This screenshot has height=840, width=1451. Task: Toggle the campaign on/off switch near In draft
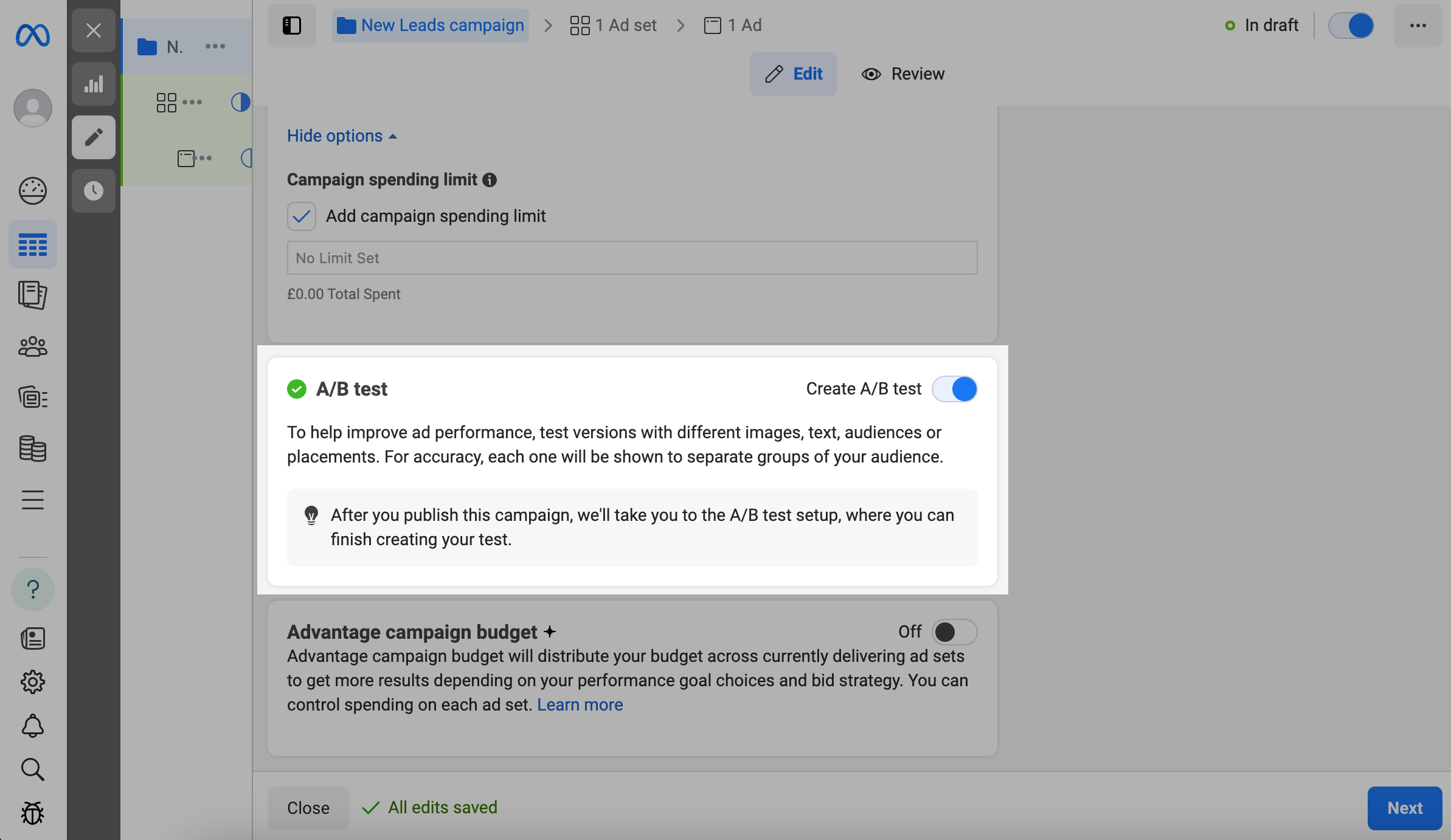coord(1351,26)
